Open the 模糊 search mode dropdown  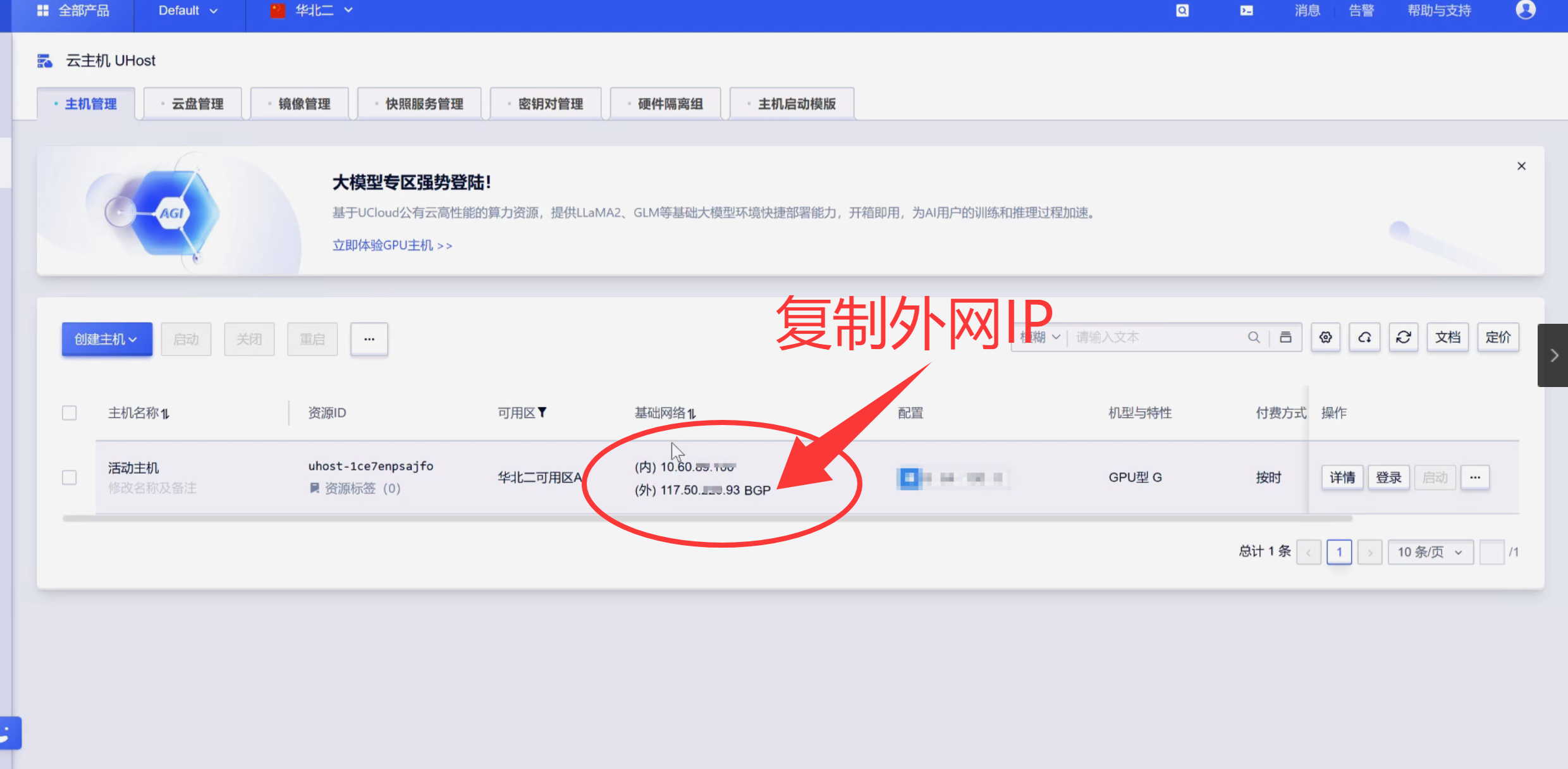point(1039,337)
